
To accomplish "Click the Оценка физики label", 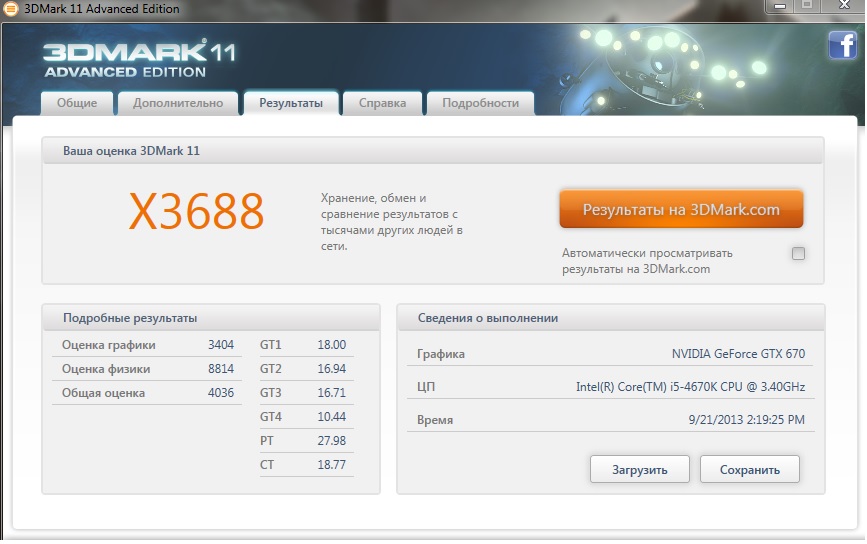I will click(106, 369).
